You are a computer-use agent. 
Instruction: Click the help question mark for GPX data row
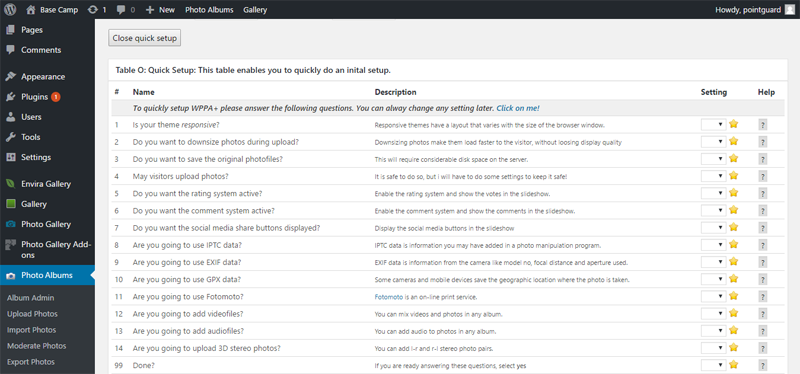[x=763, y=280]
